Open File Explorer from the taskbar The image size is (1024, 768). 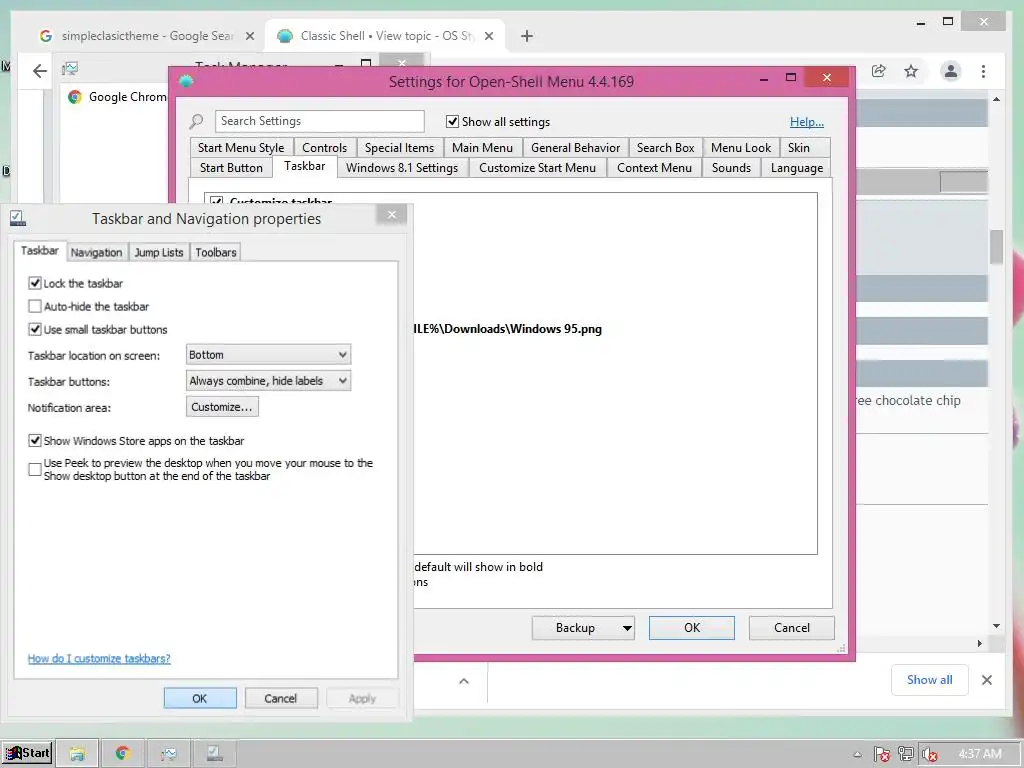[x=76, y=754]
